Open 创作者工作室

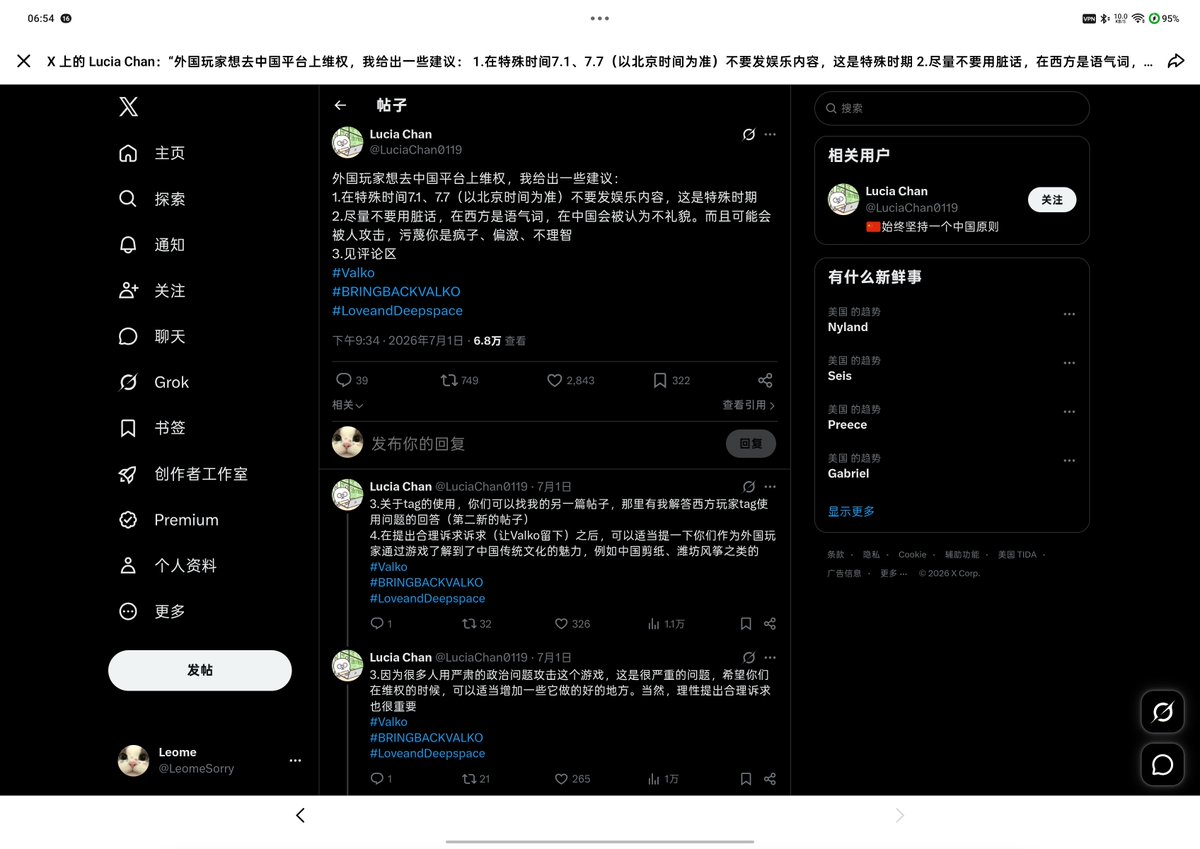pos(184,474)
